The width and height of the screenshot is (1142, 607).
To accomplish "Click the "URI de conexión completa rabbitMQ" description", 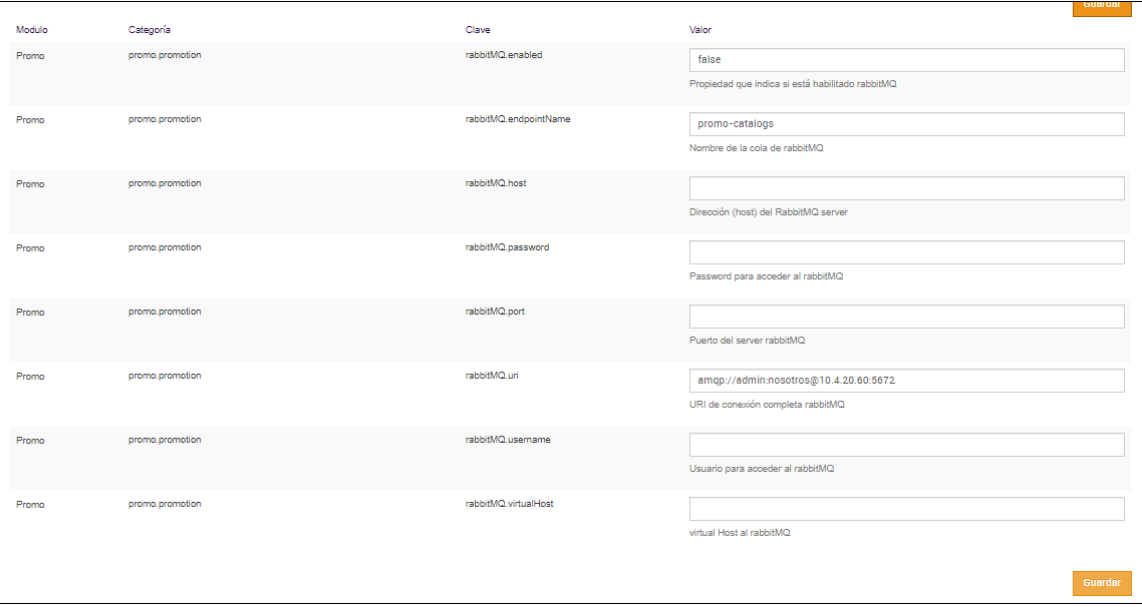I will (x=767, y=405).
